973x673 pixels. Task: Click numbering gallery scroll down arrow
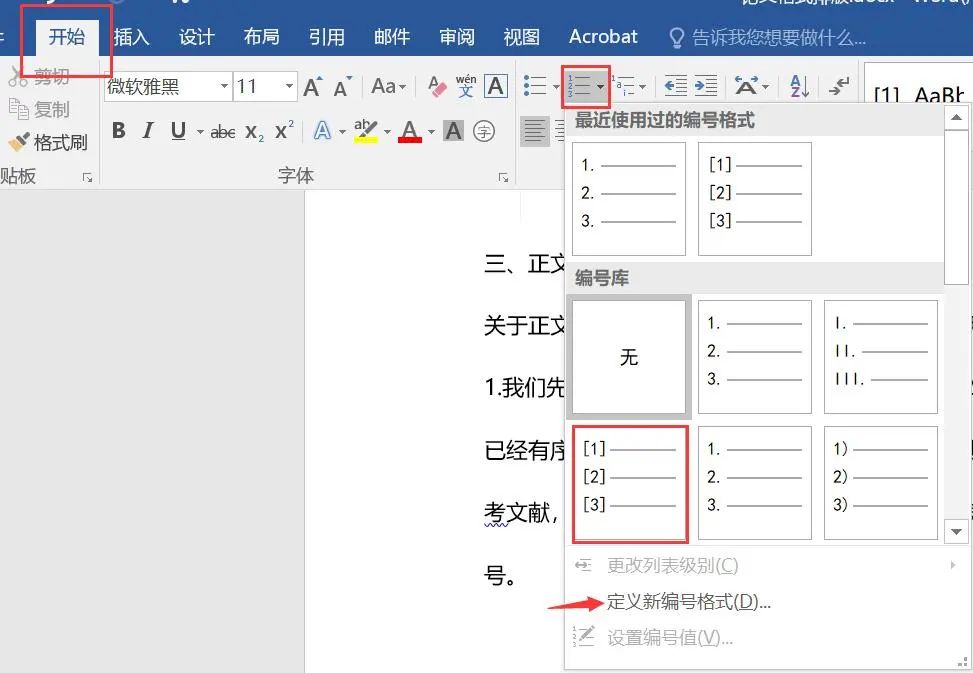pyautogui.click(x=956, y=532)
